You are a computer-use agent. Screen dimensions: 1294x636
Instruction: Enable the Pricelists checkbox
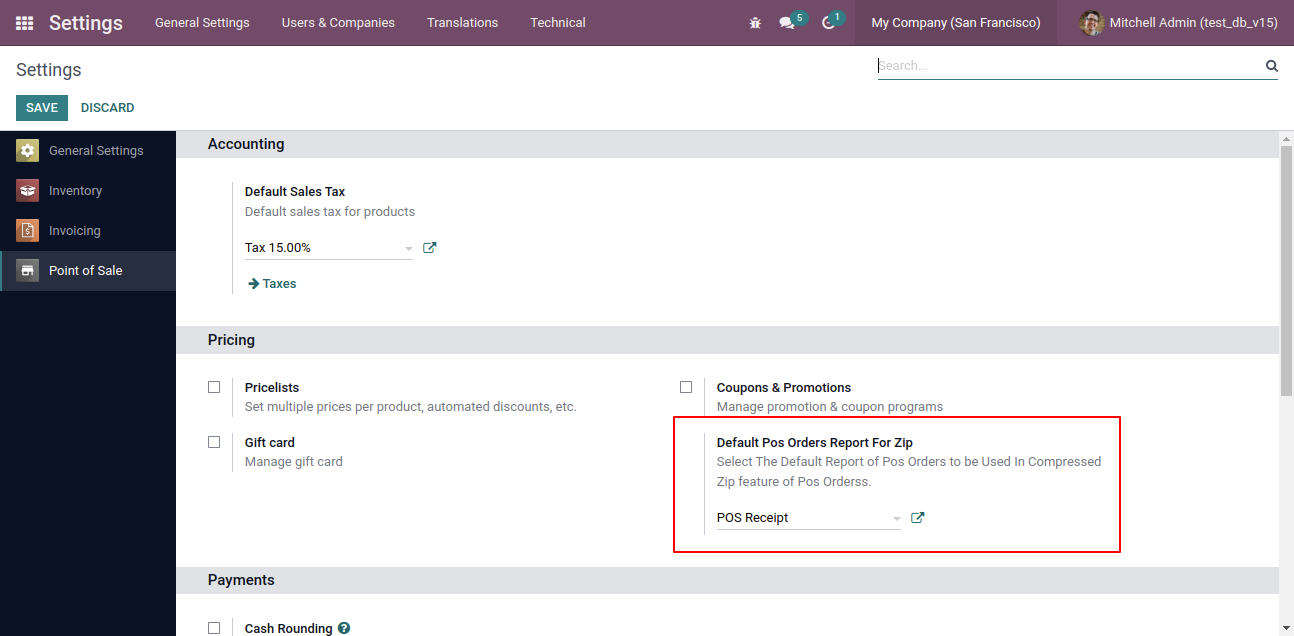coord(214,387)
